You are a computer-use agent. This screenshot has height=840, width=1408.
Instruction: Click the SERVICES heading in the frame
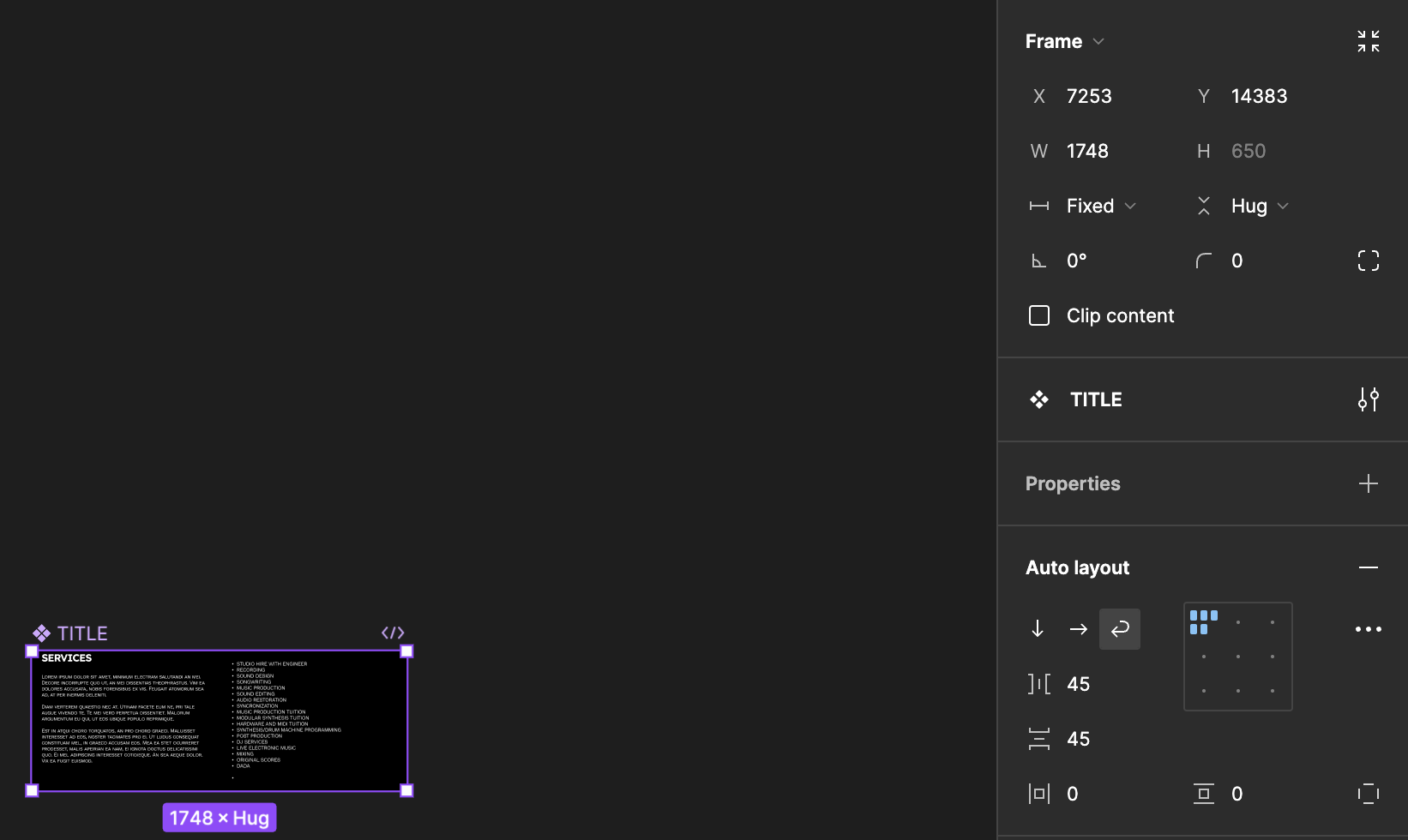coord(66,658)
